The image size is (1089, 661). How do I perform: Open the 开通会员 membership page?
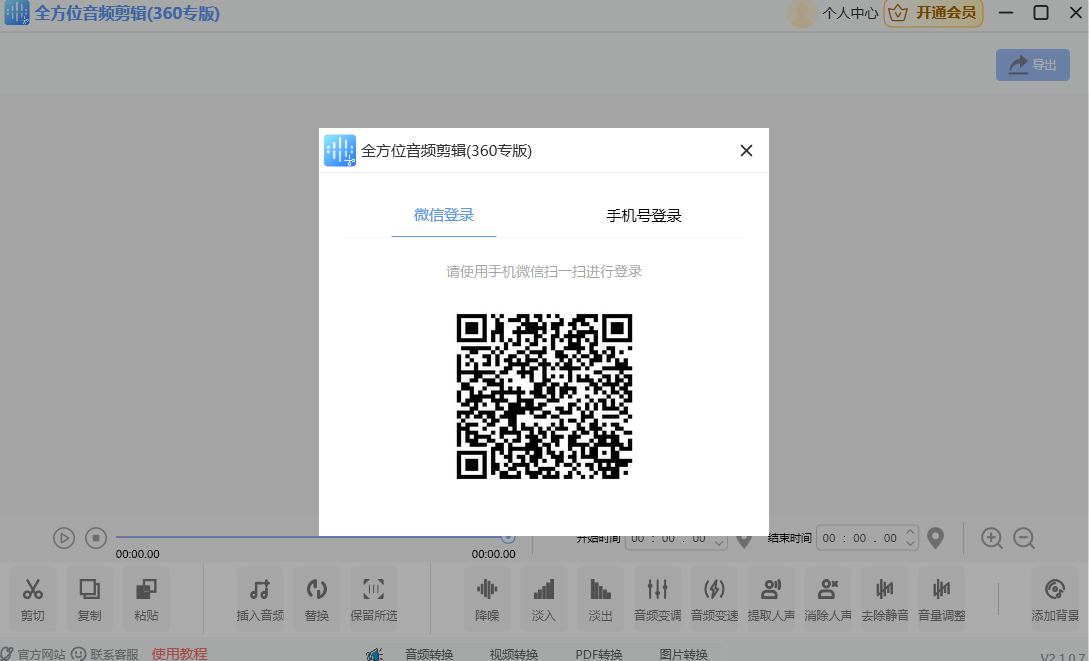pos(932,13)
